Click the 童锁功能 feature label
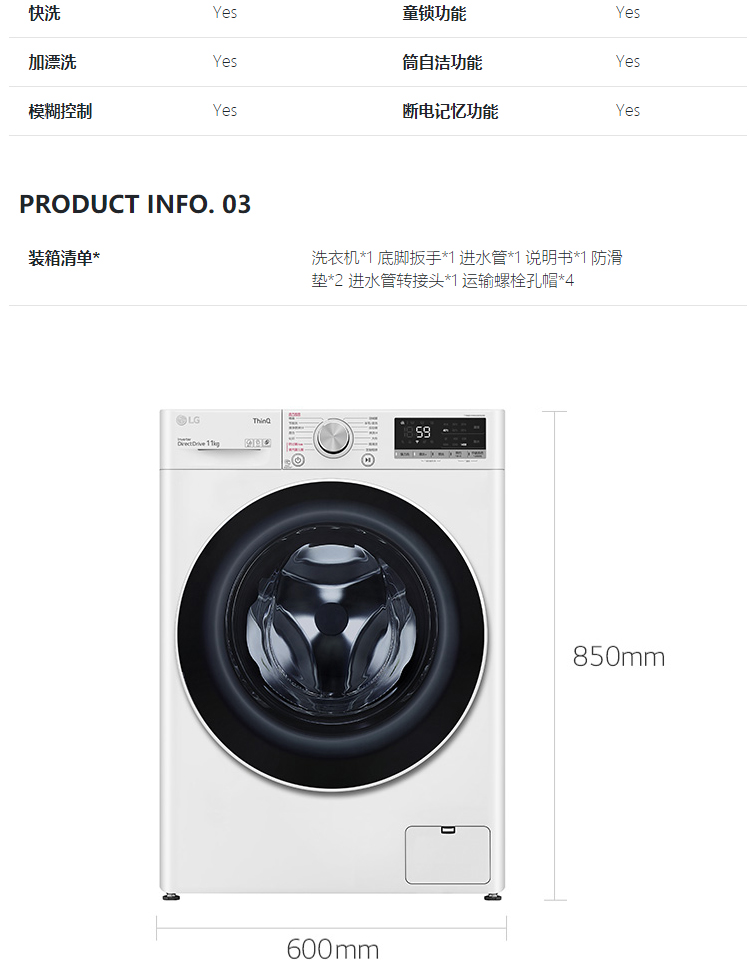The height and width of the screenshot is (960, 750). tap(434, 13)
